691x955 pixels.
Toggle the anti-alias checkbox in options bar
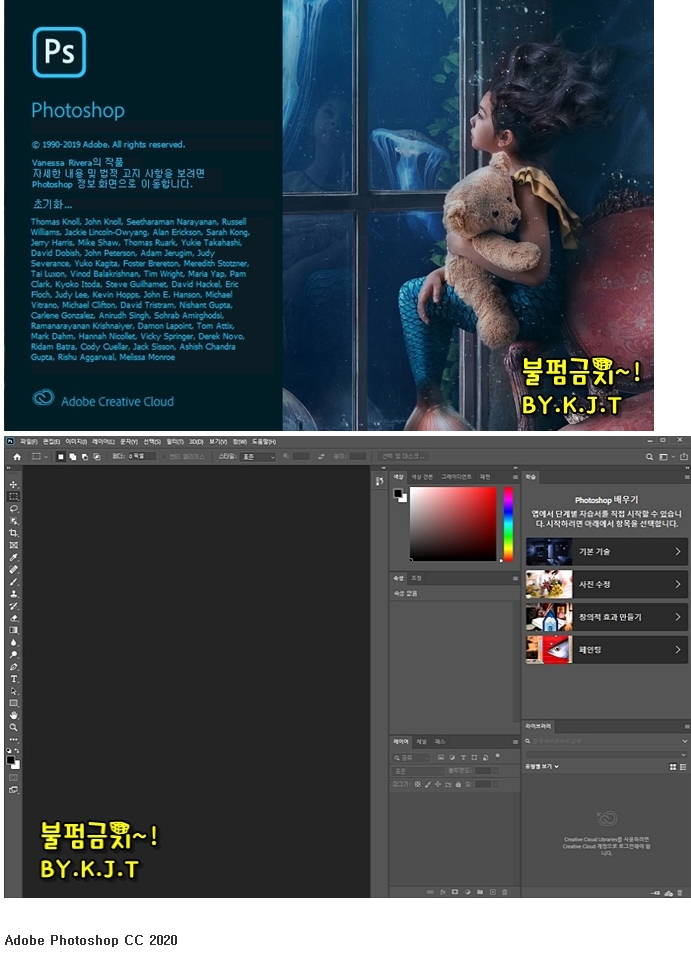click(164, 456)
